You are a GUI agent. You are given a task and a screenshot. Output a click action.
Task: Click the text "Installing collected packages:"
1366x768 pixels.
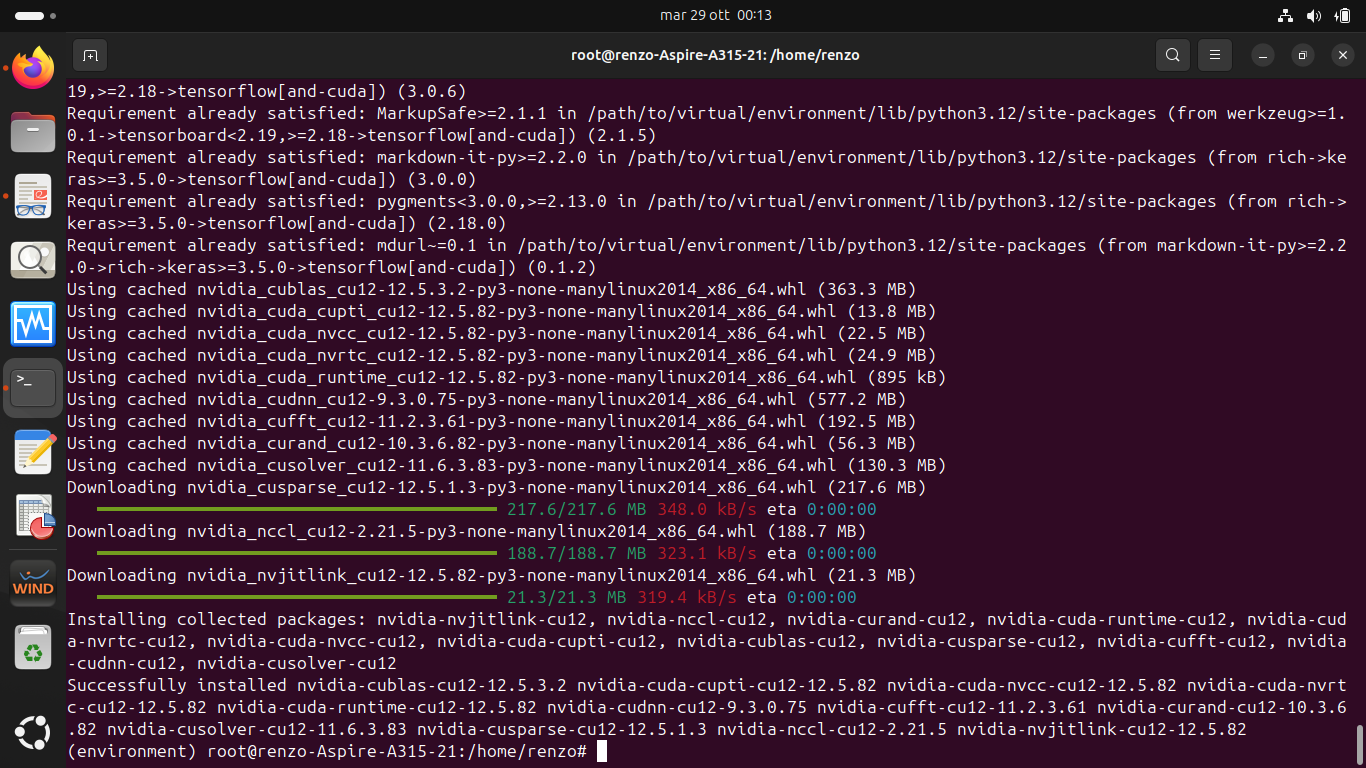coord(216,619)
